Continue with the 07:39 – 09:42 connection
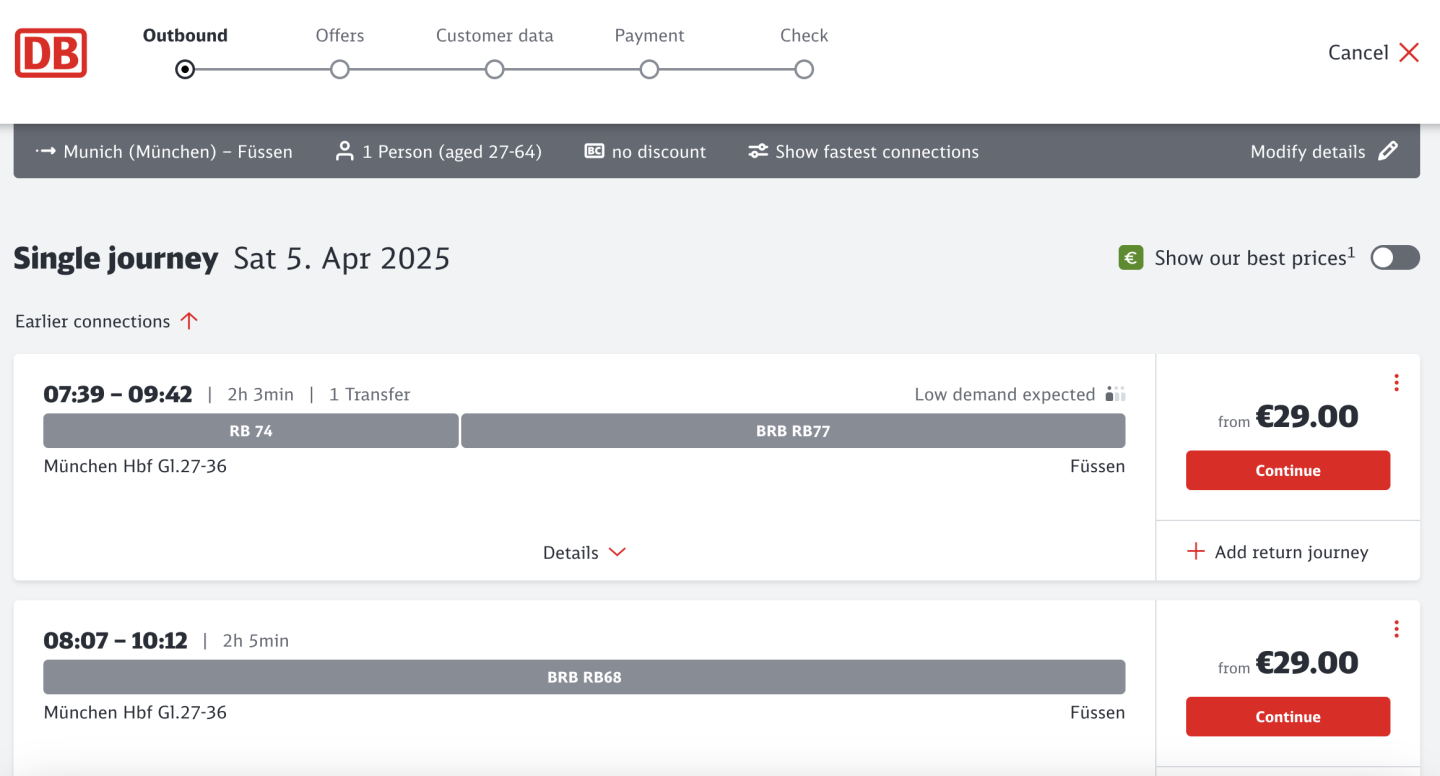The height and width of the screenshot is (776, 1440). [1288, 470]
